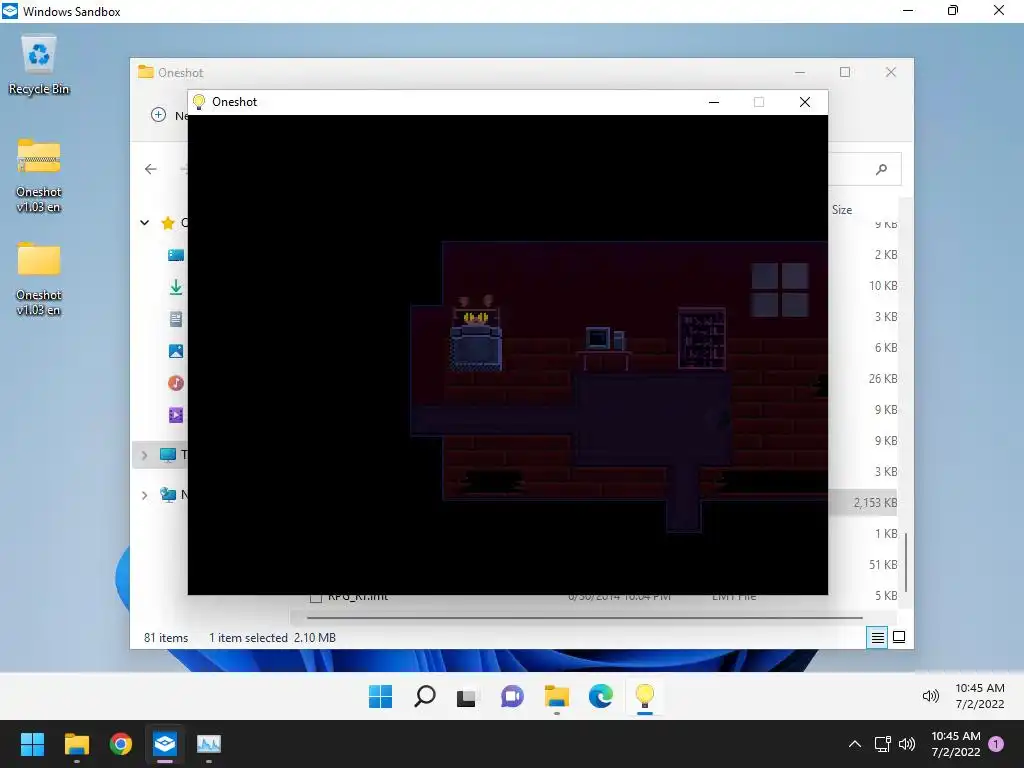Maximize the Oneshot File Explorer window
Screen dimensions: 1024x768
845,72
